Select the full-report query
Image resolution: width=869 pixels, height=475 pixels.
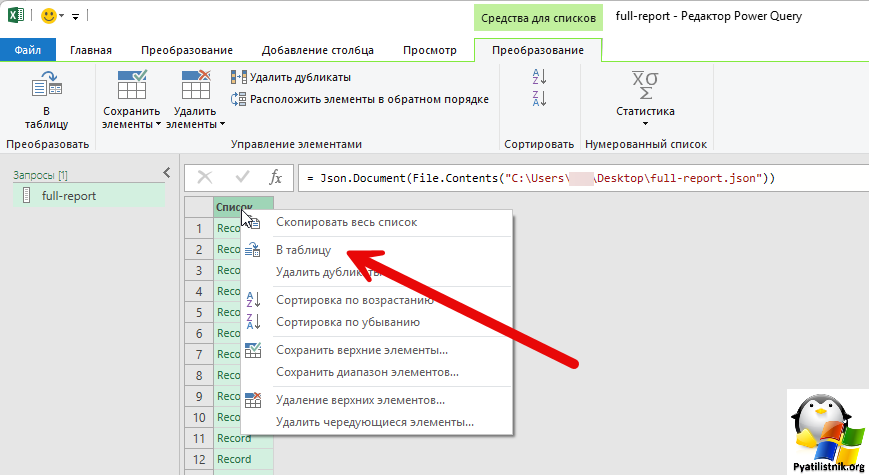tap(89, 196)
